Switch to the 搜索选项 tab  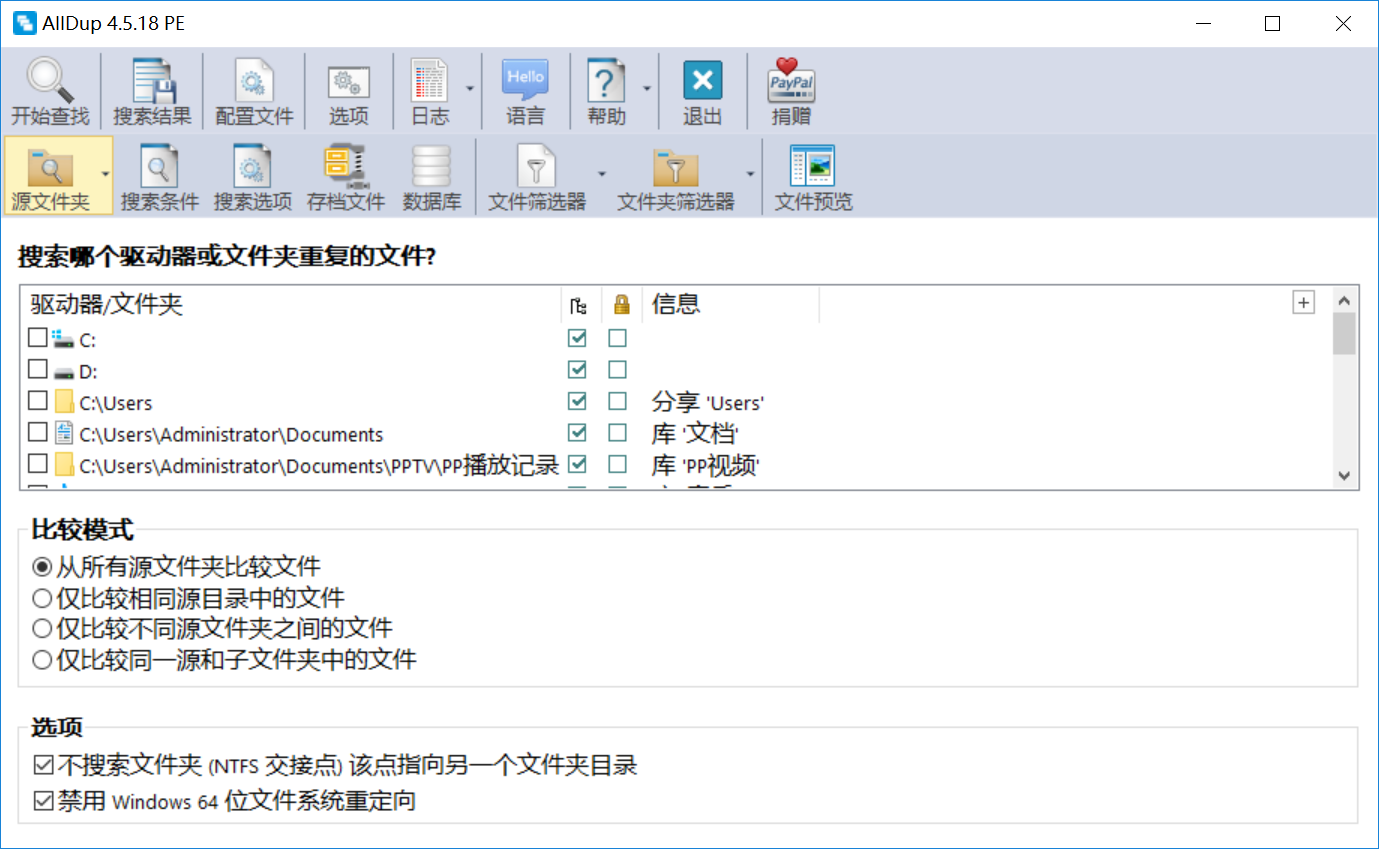click(x=253, y=177)
